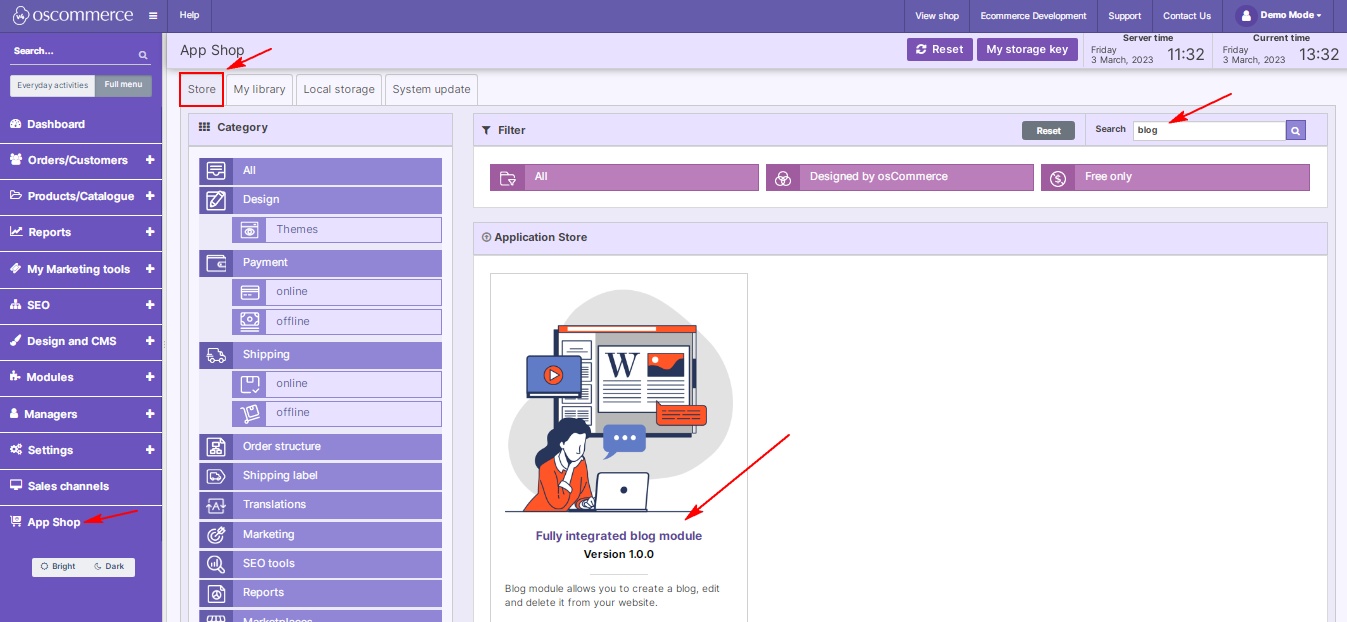
Task: Expand the Modules sidebar section
Action: coord(150,377)
